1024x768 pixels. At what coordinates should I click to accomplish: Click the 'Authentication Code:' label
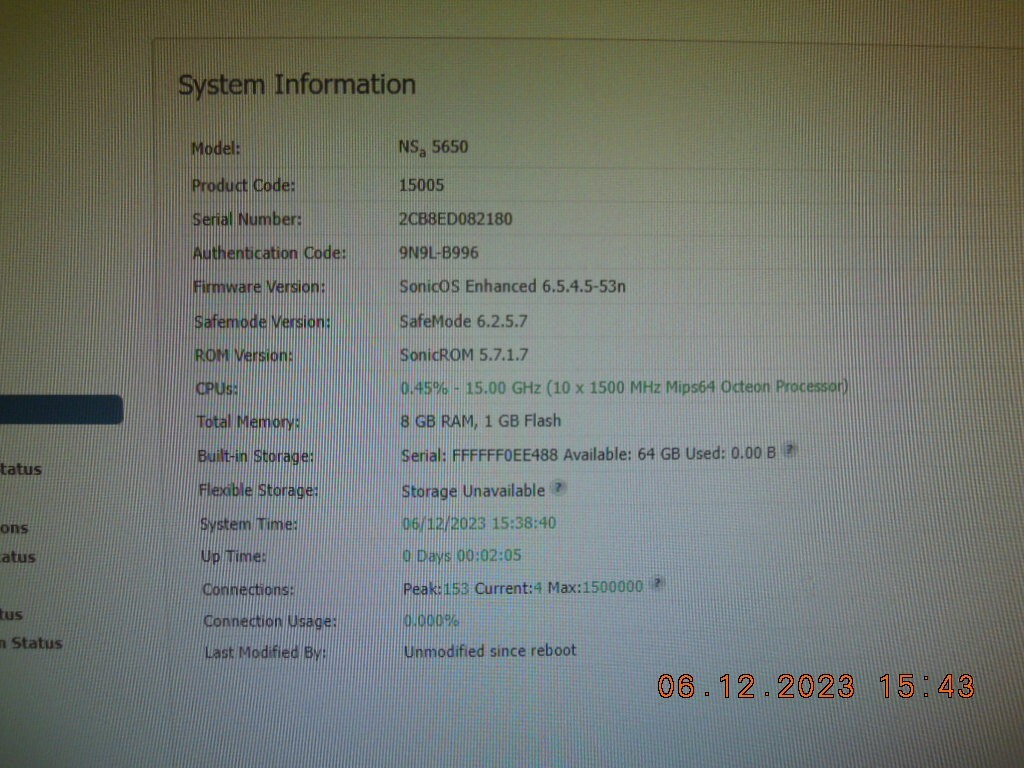coord(269,253)
